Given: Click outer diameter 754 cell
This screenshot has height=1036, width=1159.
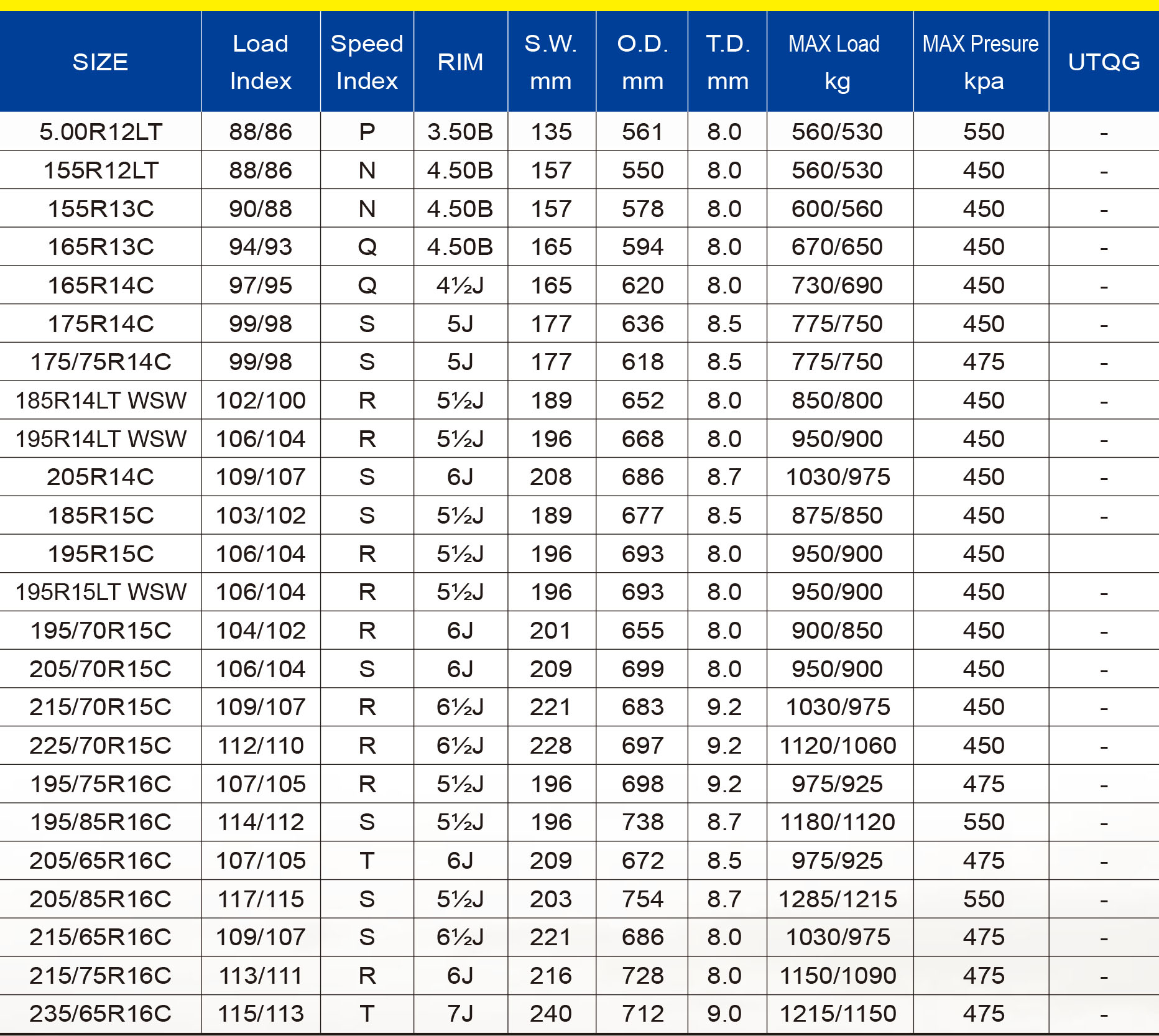Looking at the screenshot, I should [x=642, y=899].
